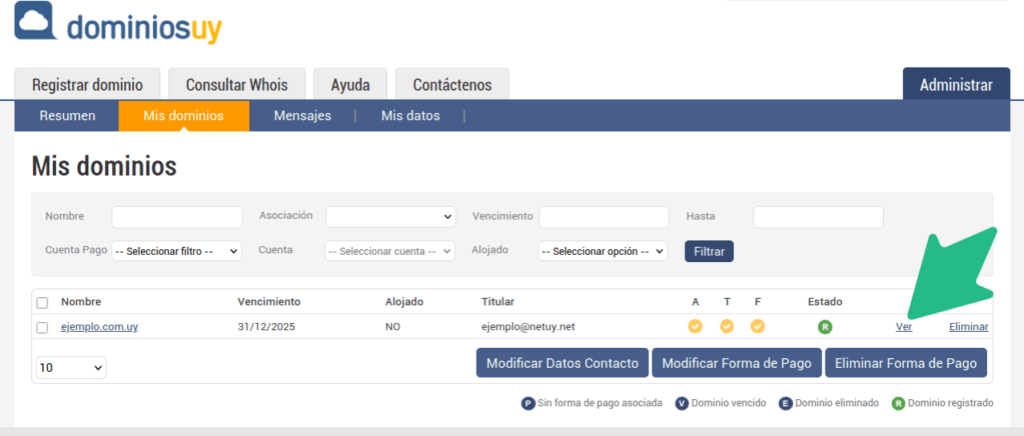Click the A column status check icon
Image resolution: width=1024 pixels, height=436 pixels.
695,326
